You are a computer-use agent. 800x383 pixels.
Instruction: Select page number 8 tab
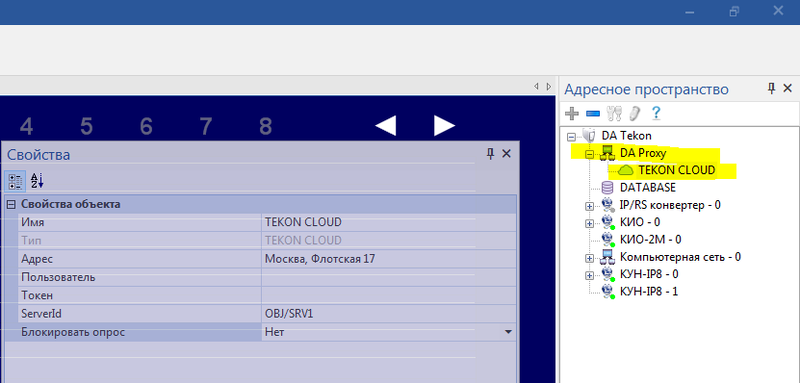(265, 126)
